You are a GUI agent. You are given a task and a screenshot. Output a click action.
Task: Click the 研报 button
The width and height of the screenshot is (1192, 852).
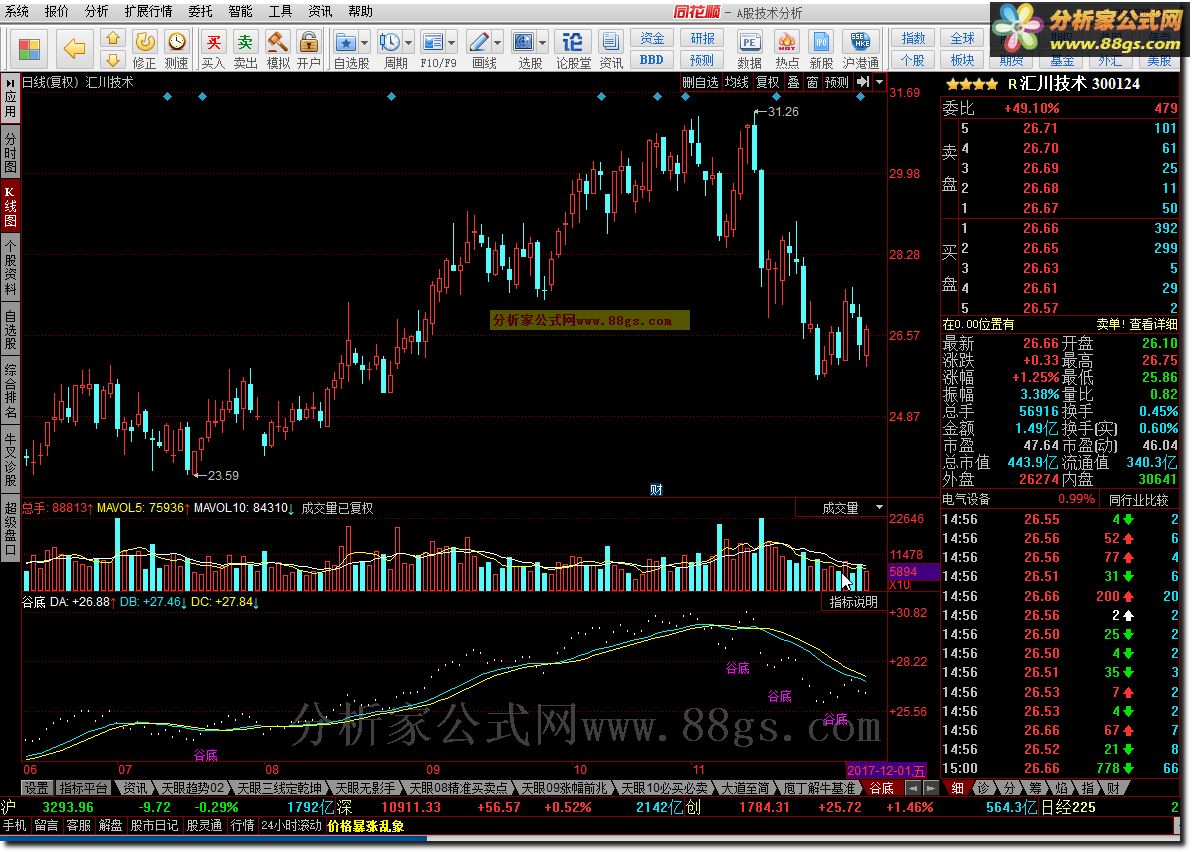702,38
